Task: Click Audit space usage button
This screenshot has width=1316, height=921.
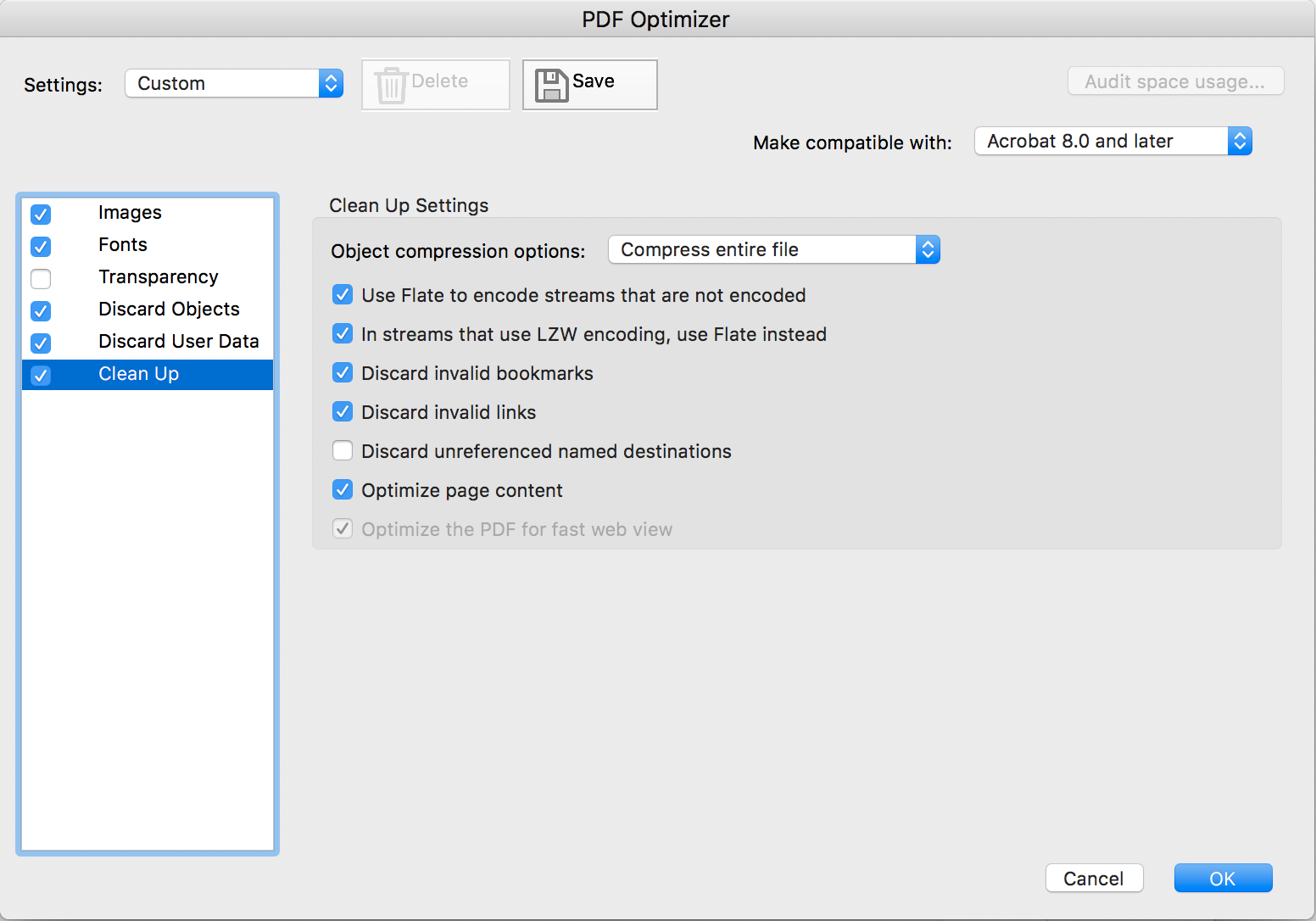Action: click(1175, 81)
